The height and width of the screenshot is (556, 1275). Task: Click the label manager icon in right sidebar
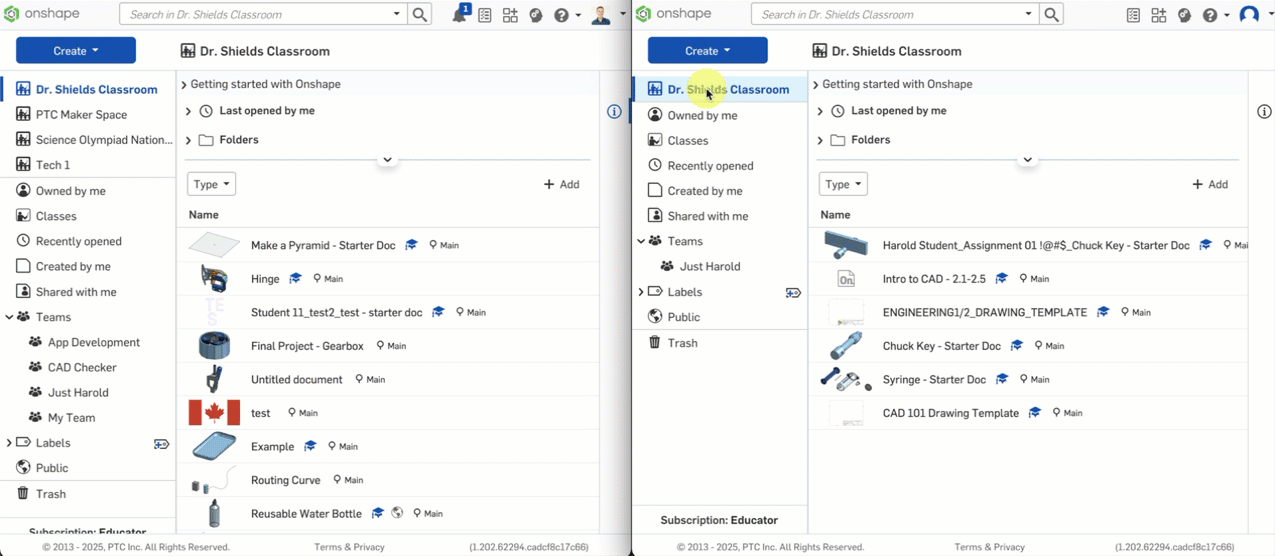793,292
